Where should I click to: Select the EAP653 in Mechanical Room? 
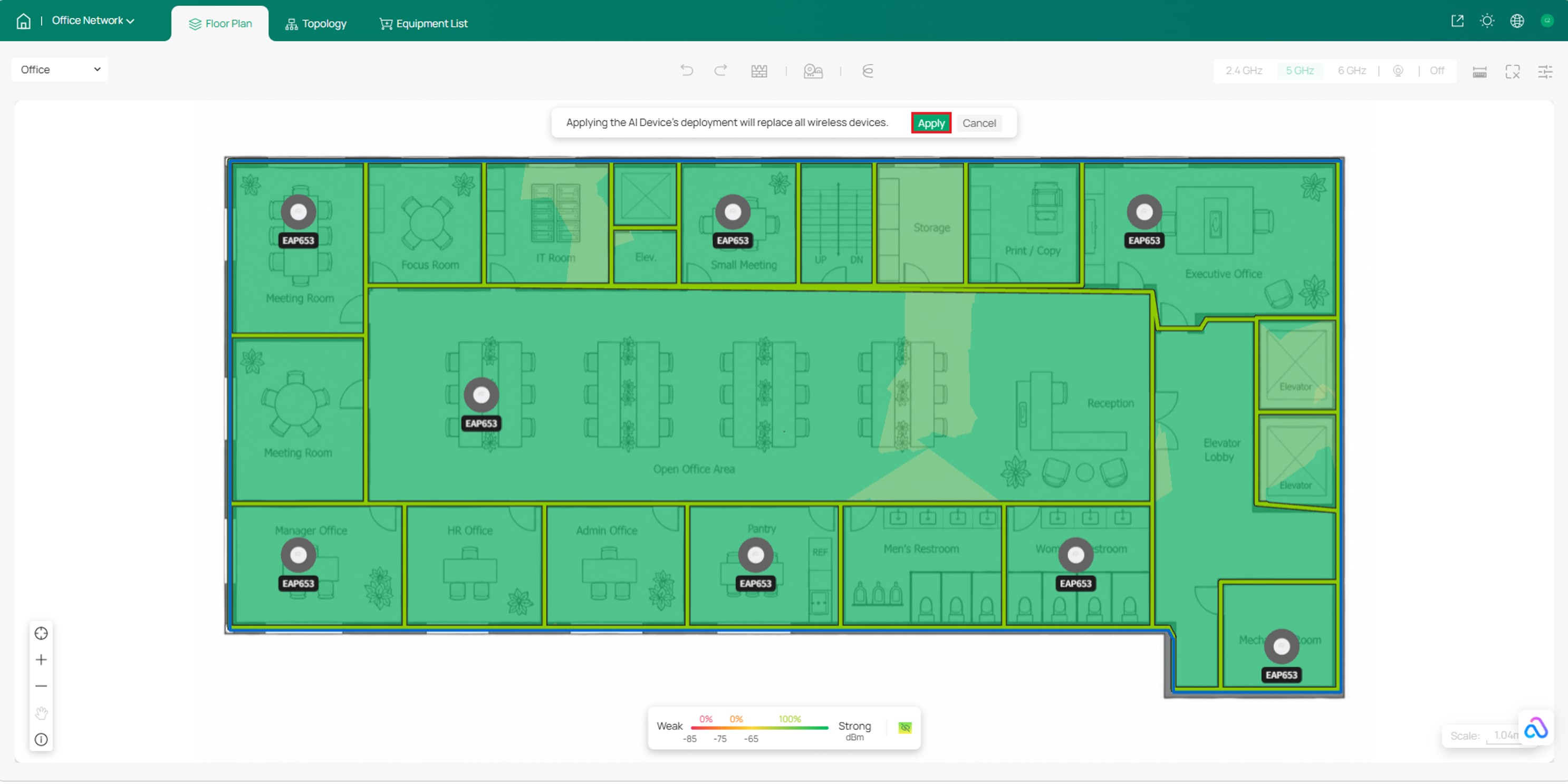(x=1281, y=647)
